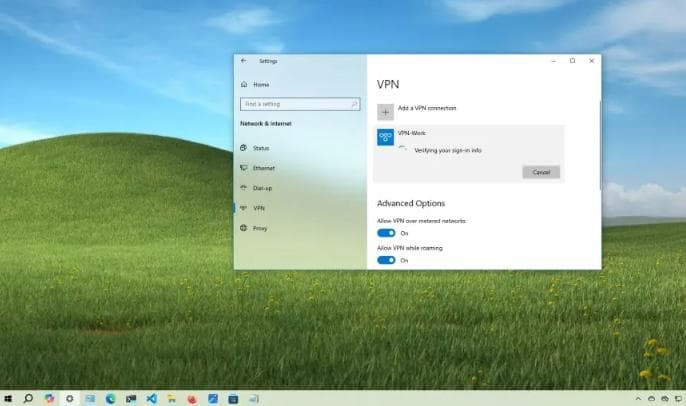Click the Proxy globe icon

tap(244, 228)
